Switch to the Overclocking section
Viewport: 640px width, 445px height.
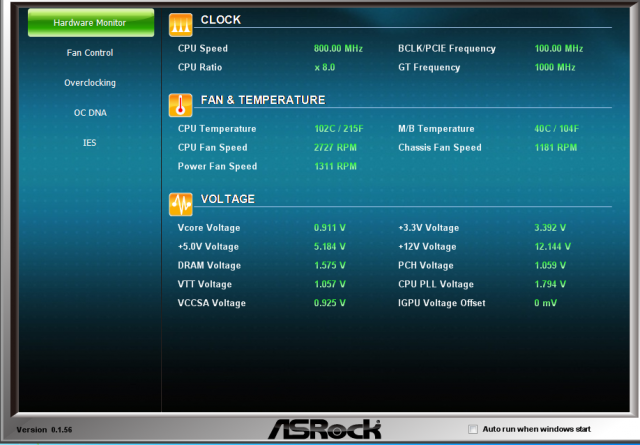coord(90,83)
